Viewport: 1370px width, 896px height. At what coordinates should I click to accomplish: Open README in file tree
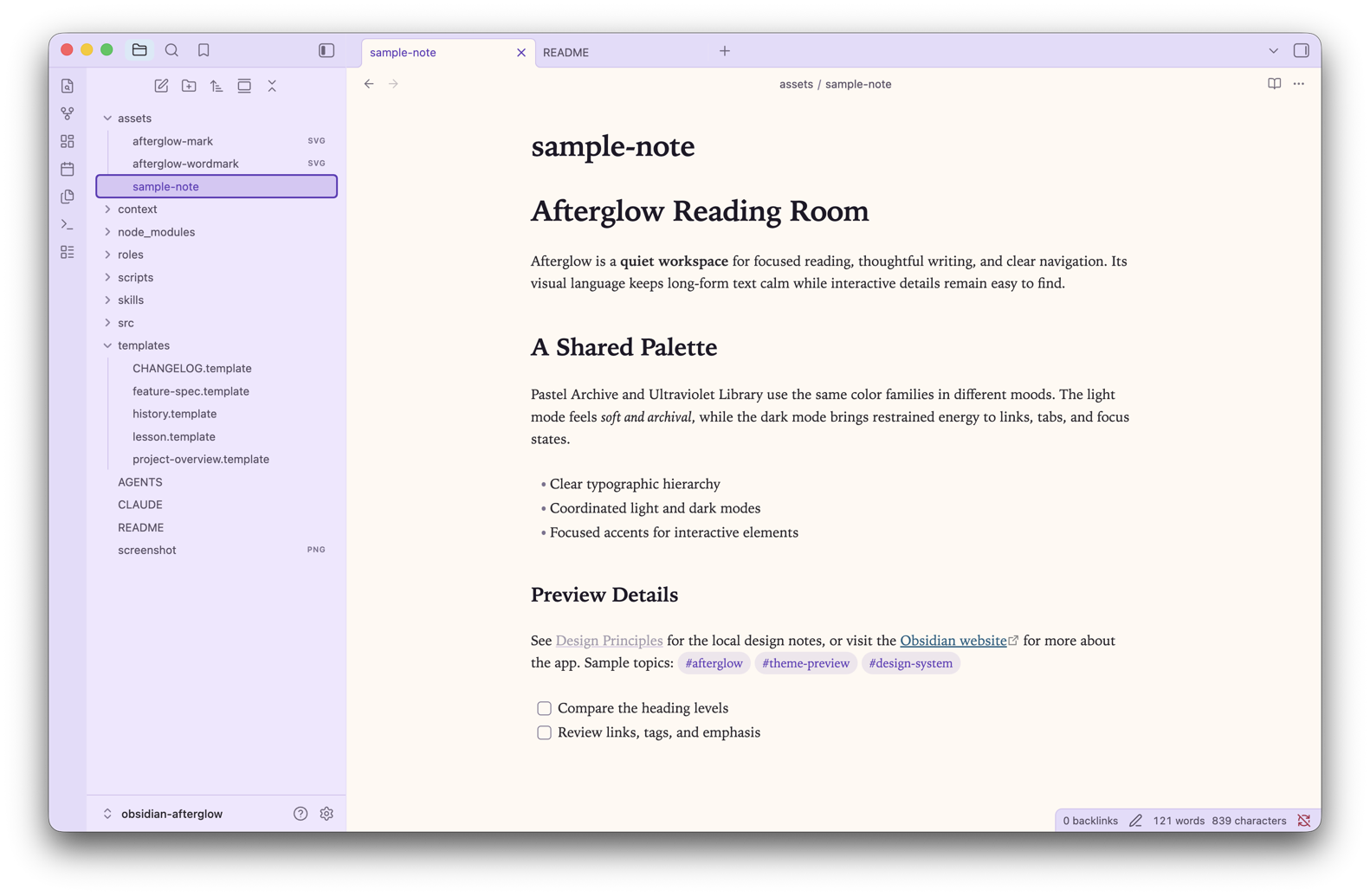(216, 527)
